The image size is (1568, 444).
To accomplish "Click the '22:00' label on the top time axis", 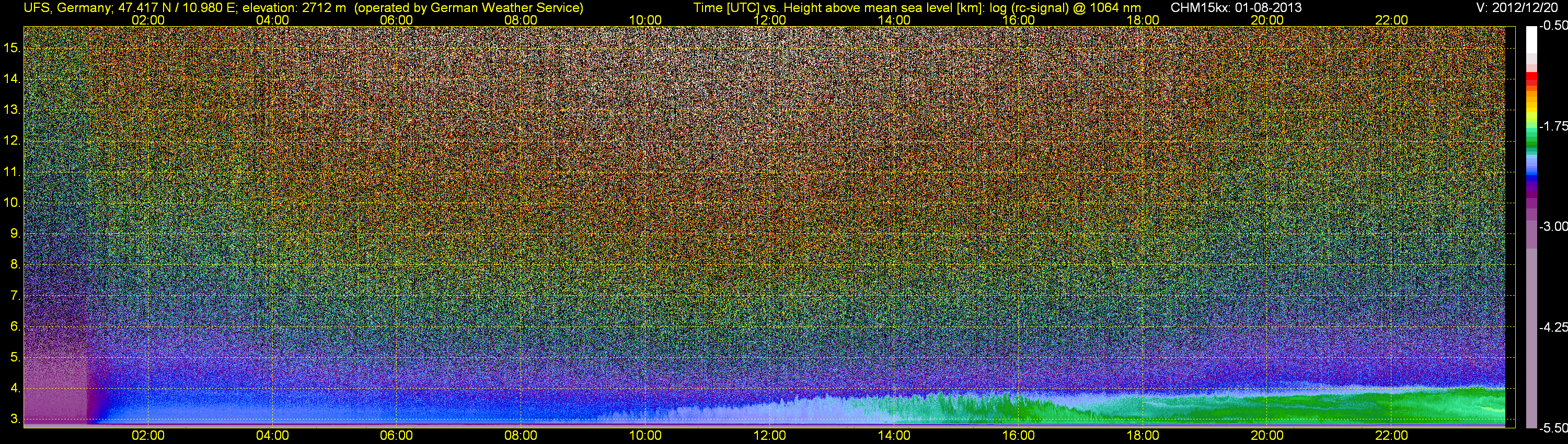I will click(1391, 20).
